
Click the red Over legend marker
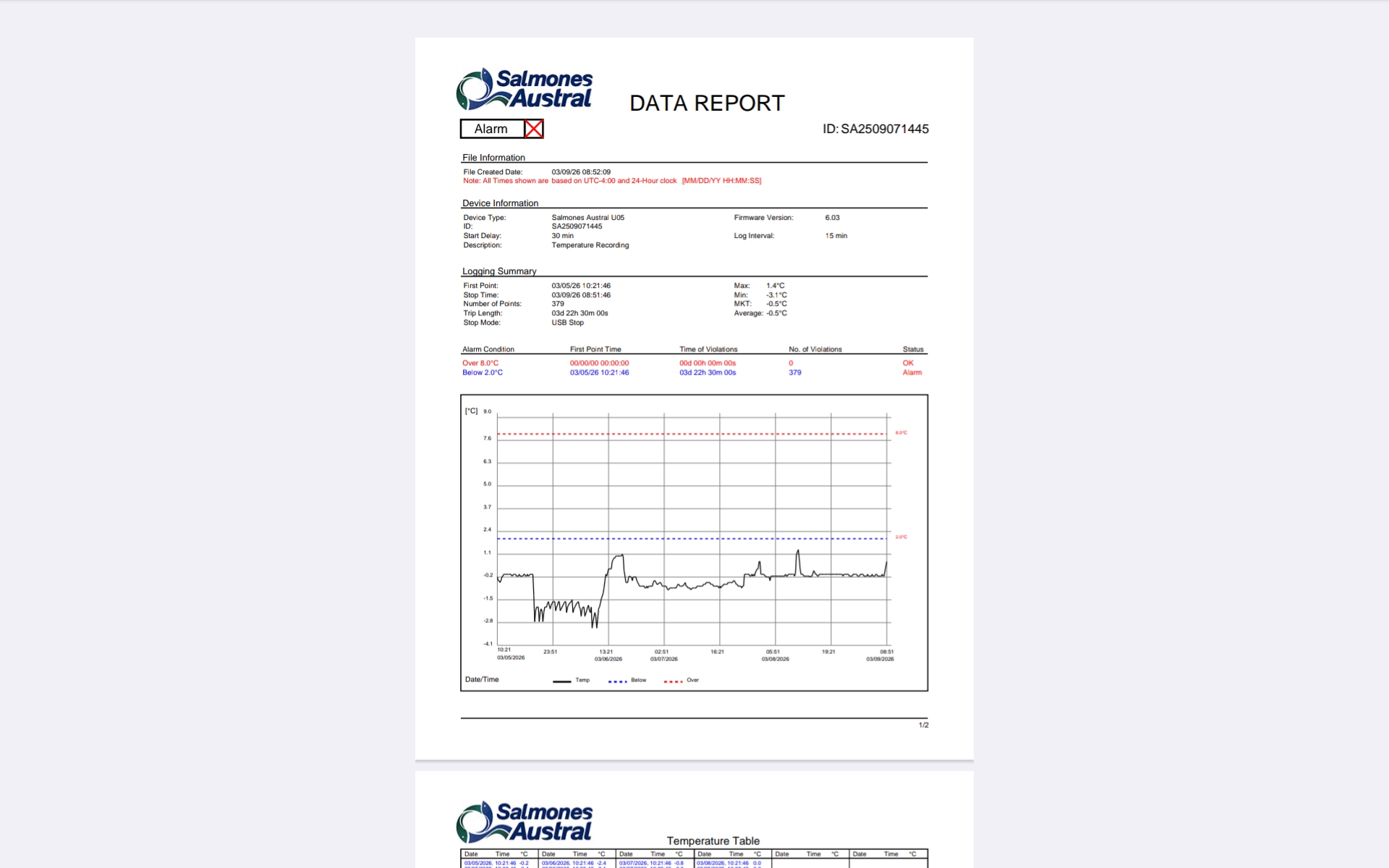pos(673,681)
